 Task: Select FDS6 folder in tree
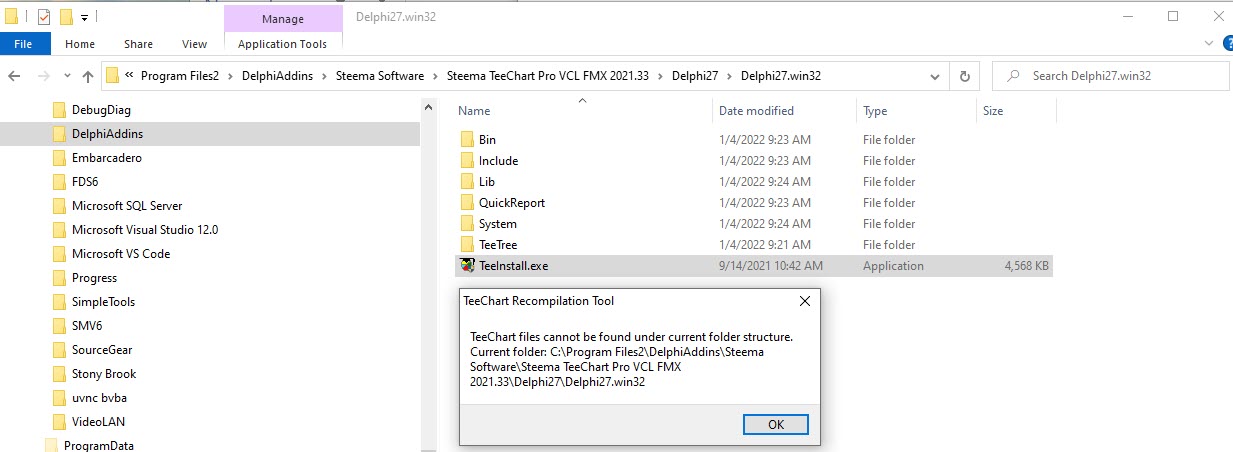coord(85,182)
